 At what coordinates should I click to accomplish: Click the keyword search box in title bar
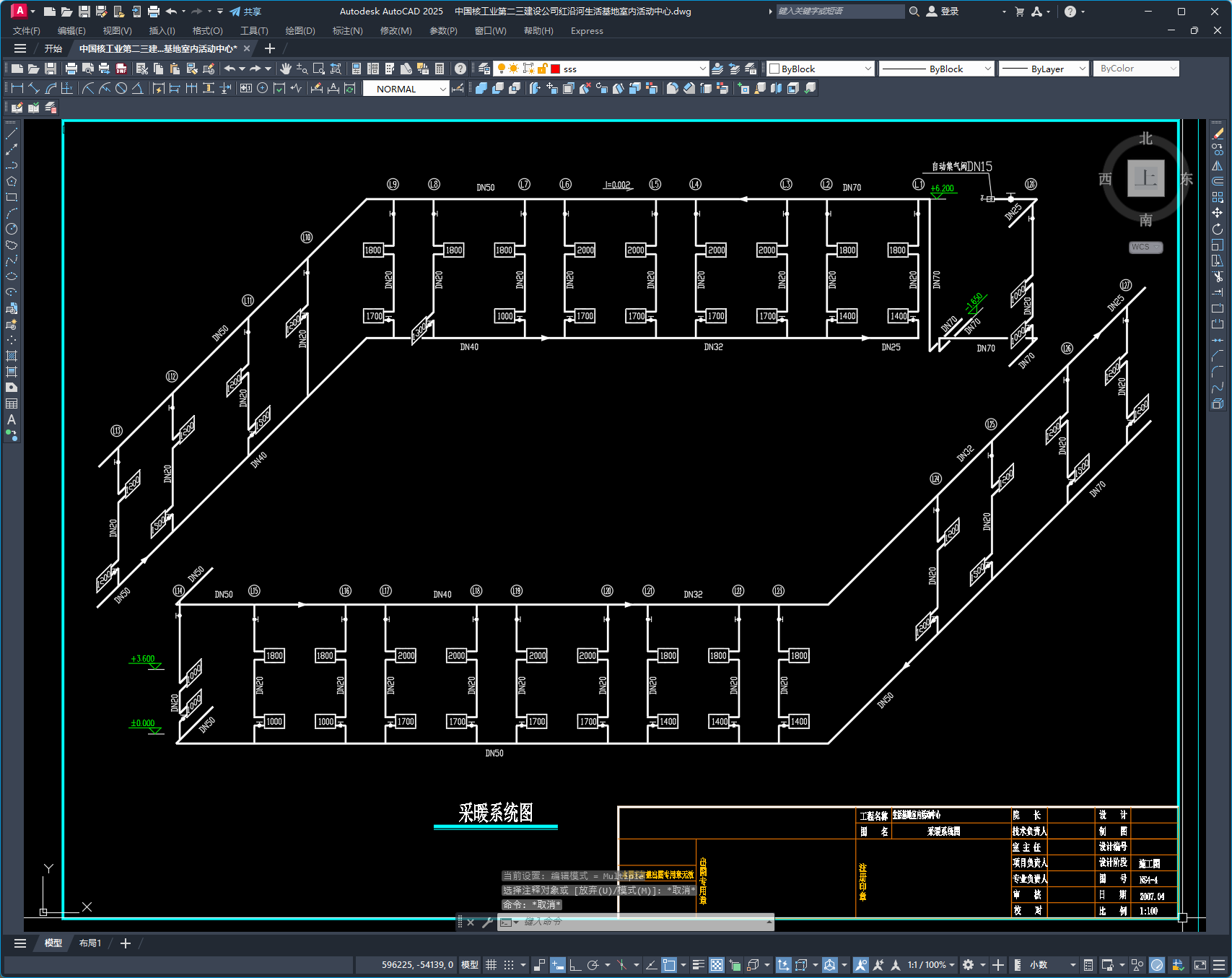click(x=840, y=12)
